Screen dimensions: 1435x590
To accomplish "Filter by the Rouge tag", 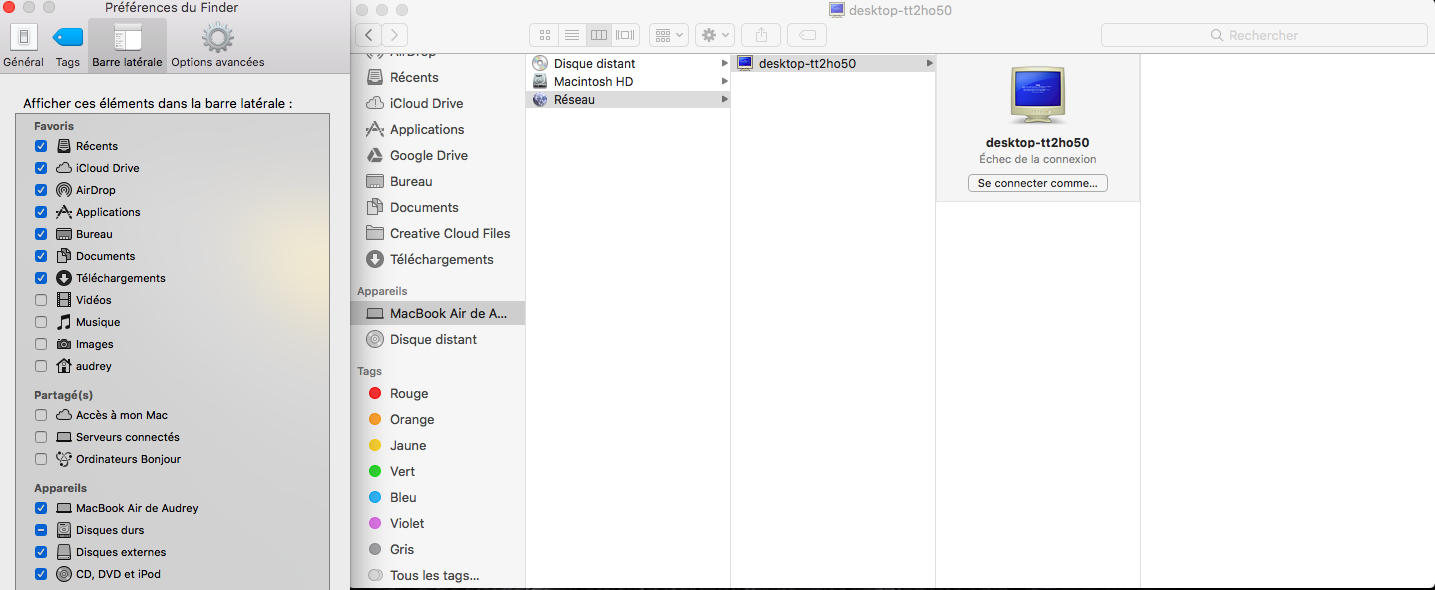I will tap(437, 393).
